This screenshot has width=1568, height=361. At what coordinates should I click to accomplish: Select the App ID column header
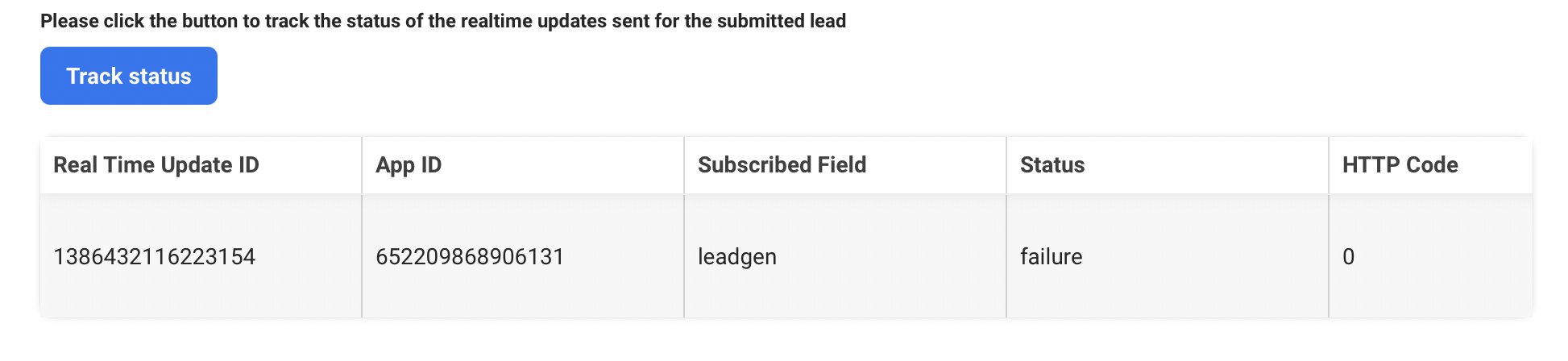click(x=409, y=165)
